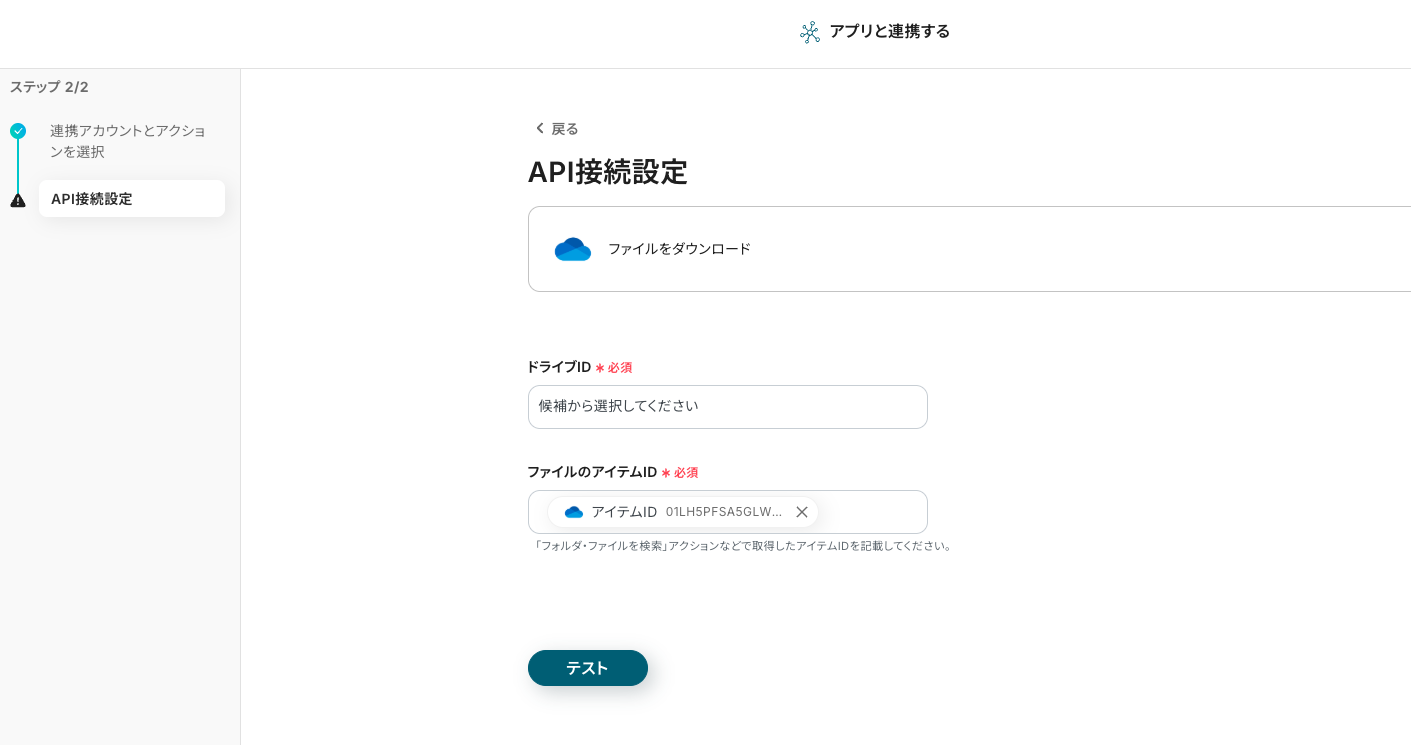Remove the アイテムID chip with its X
This screenshot has height=745, width=1411.
coord(802,512)
